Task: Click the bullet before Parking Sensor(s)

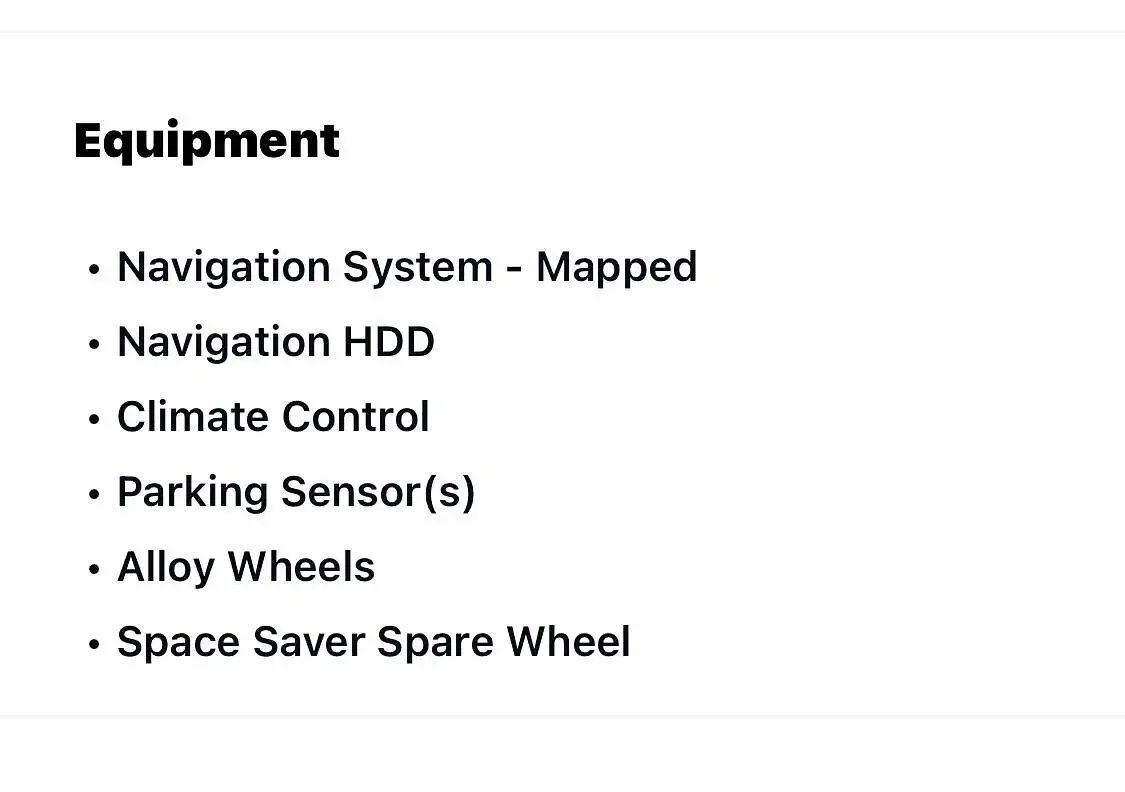Action: 94,494
